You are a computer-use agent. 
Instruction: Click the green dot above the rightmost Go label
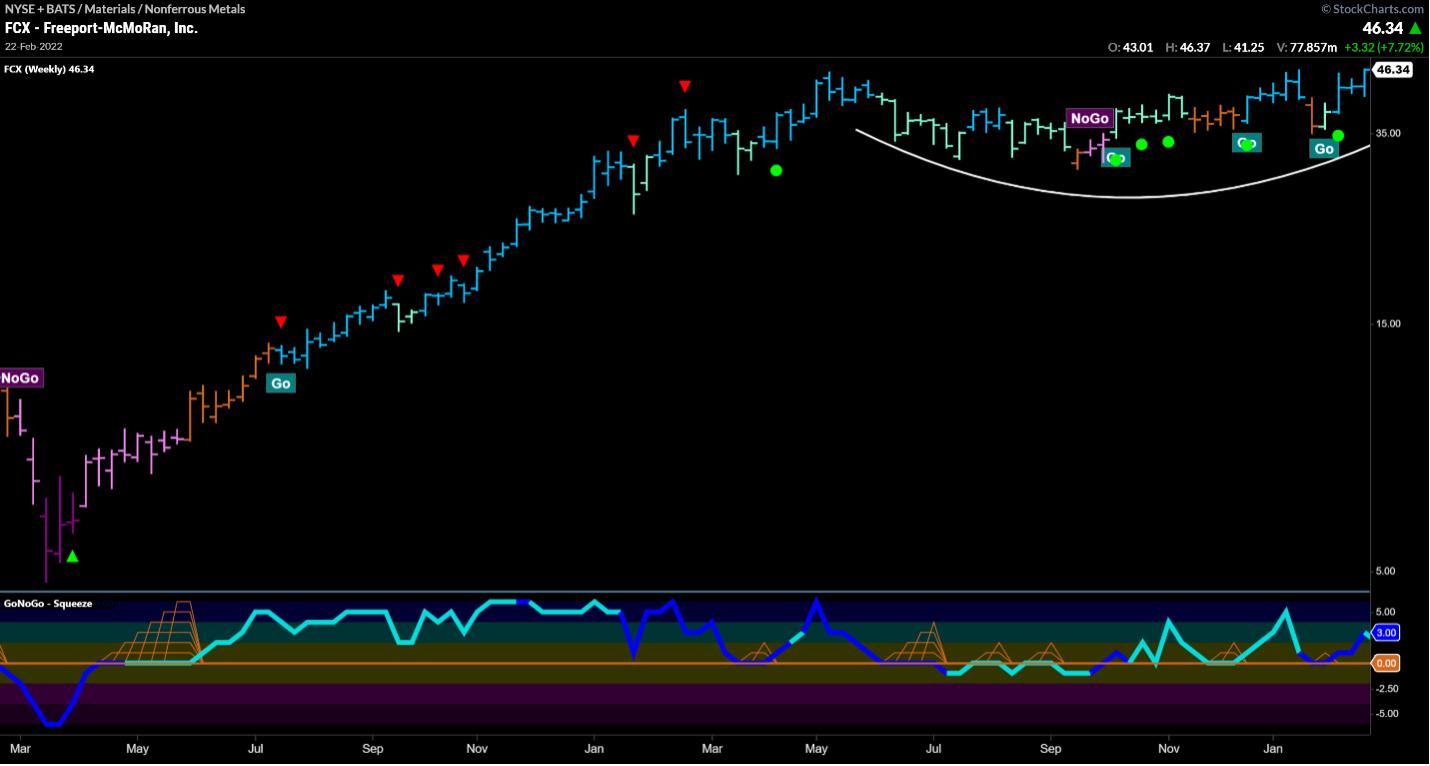tap(1338, 136)
